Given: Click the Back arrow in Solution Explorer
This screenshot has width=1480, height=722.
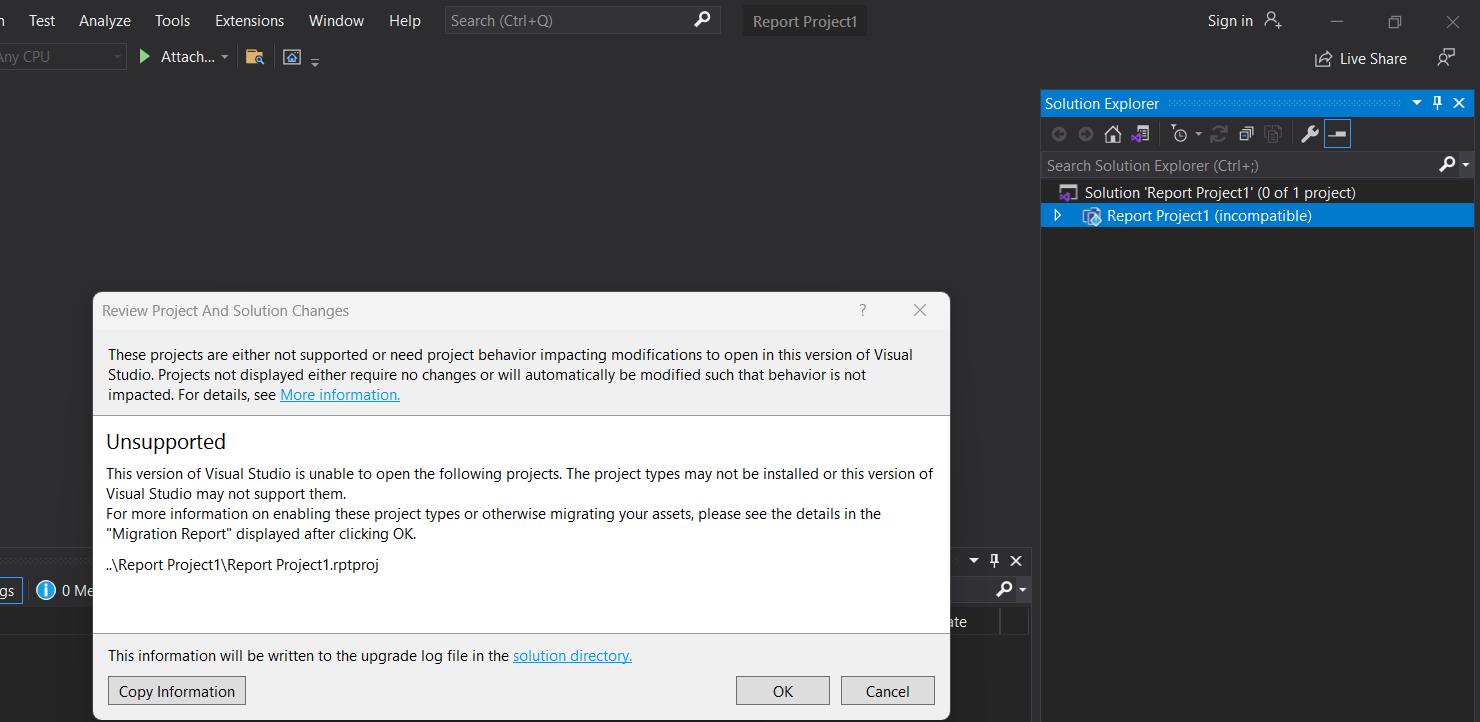Looking at the screenshot, I should click(x=1059, y=134).
